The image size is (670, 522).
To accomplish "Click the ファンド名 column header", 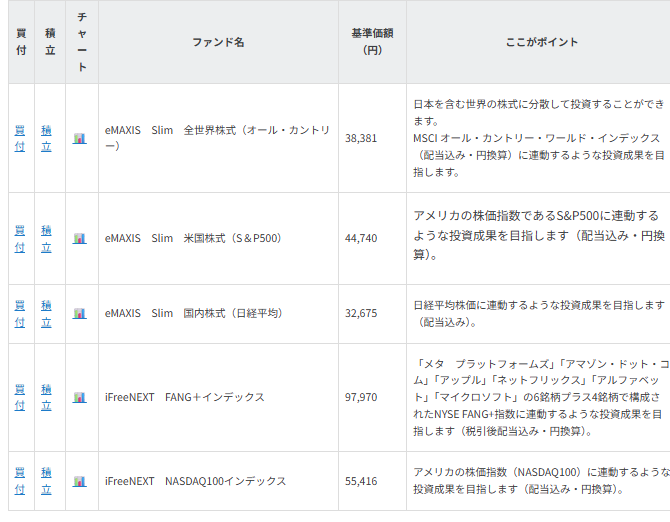I will pos(218,42).
